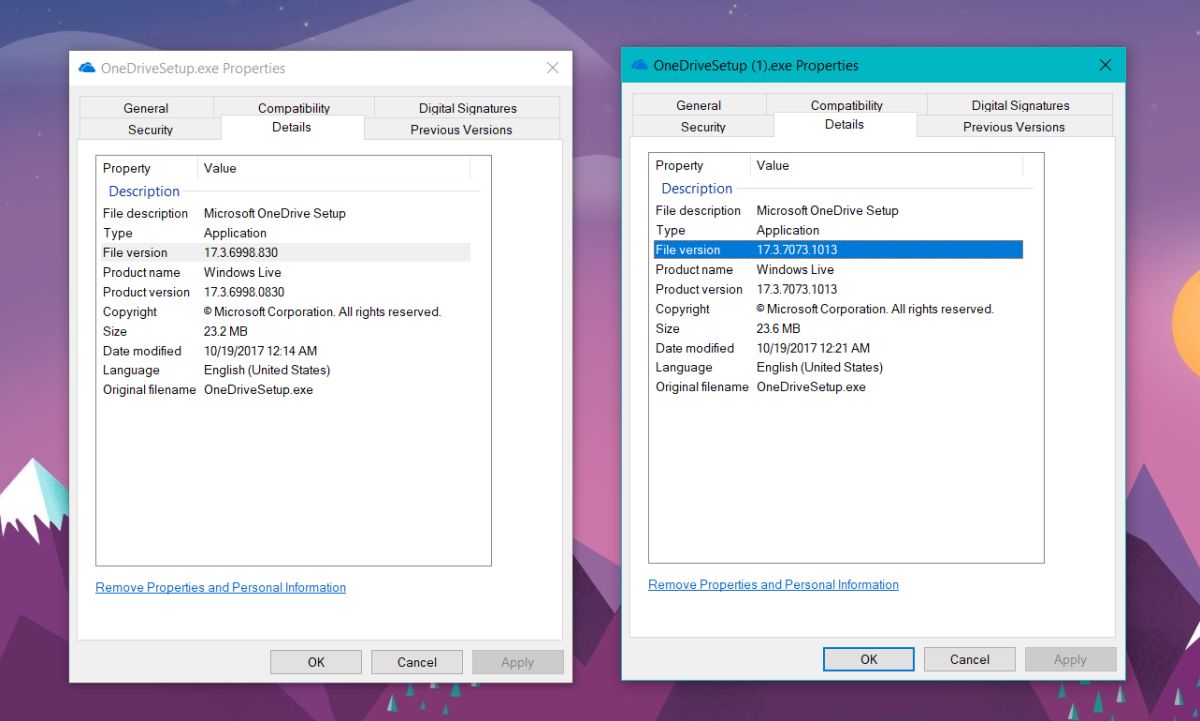
Task: Click highlighted File version label in OneDriveSetup (1).exe Properties
Action: tap(688, 249)
